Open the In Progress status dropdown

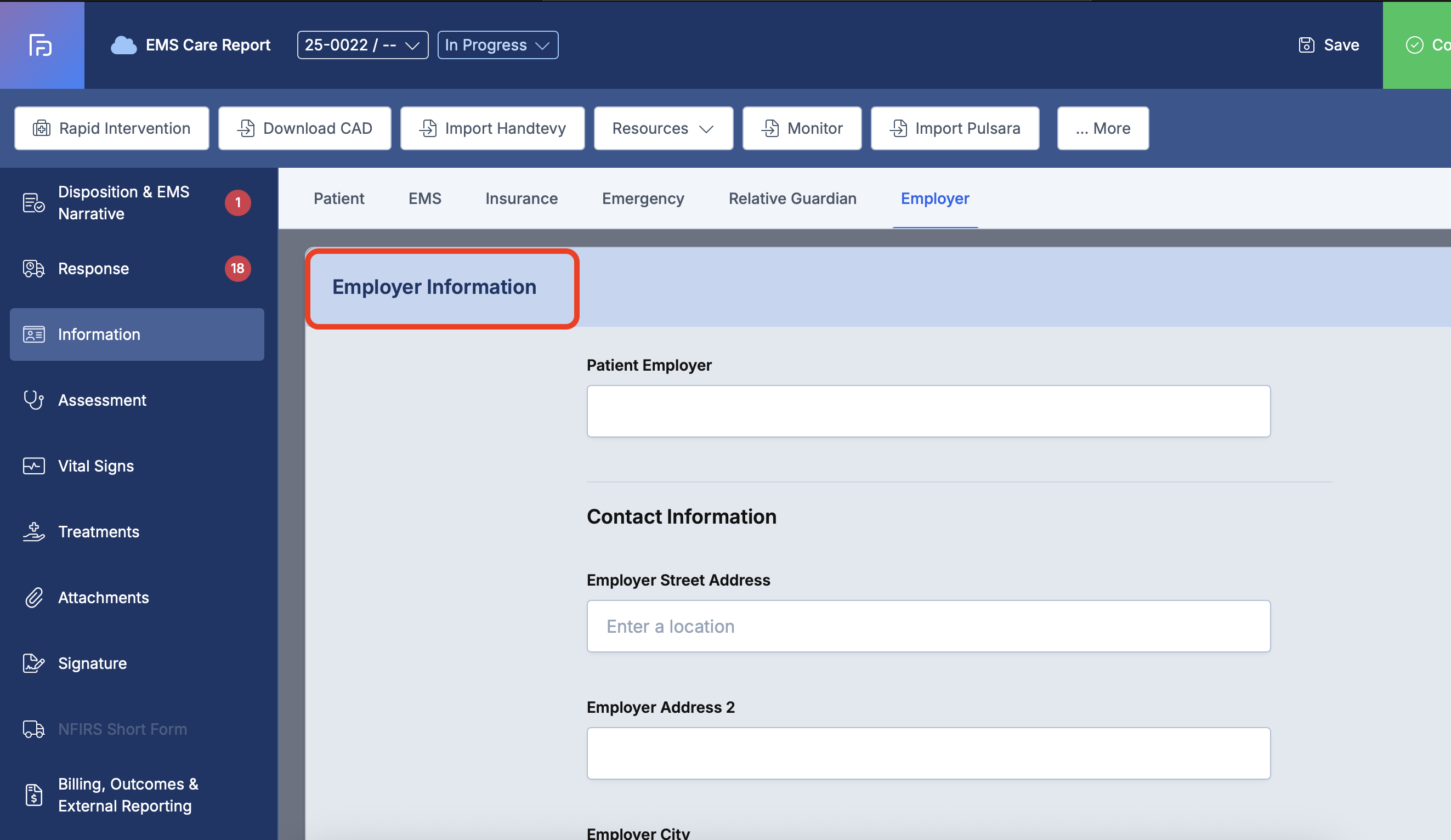coord(497,45)
